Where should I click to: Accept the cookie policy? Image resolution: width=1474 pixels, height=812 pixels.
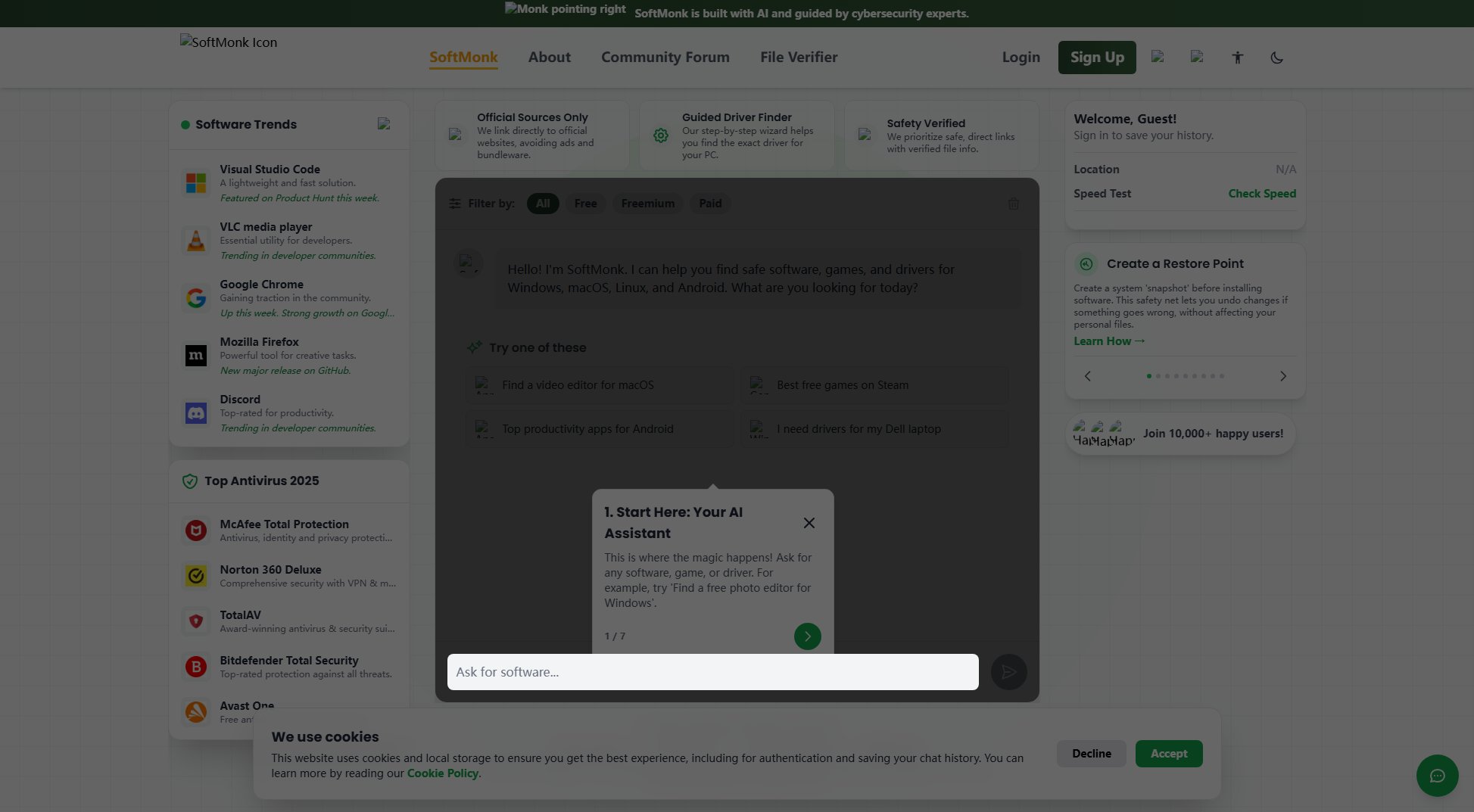point(1168,754)
